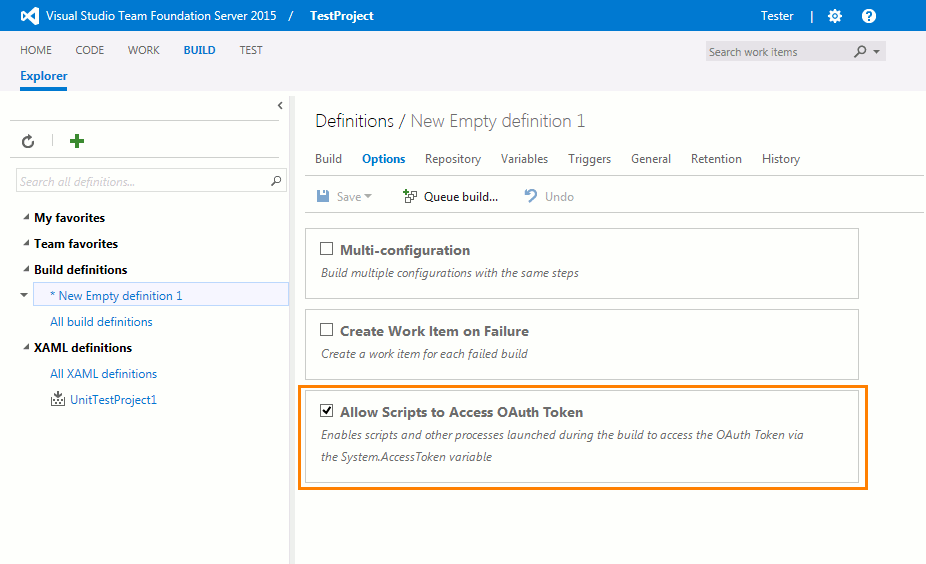Screen dimensions: 926x564
Task: Go to the CODE hub menu
Action: [x=90, y=50]
